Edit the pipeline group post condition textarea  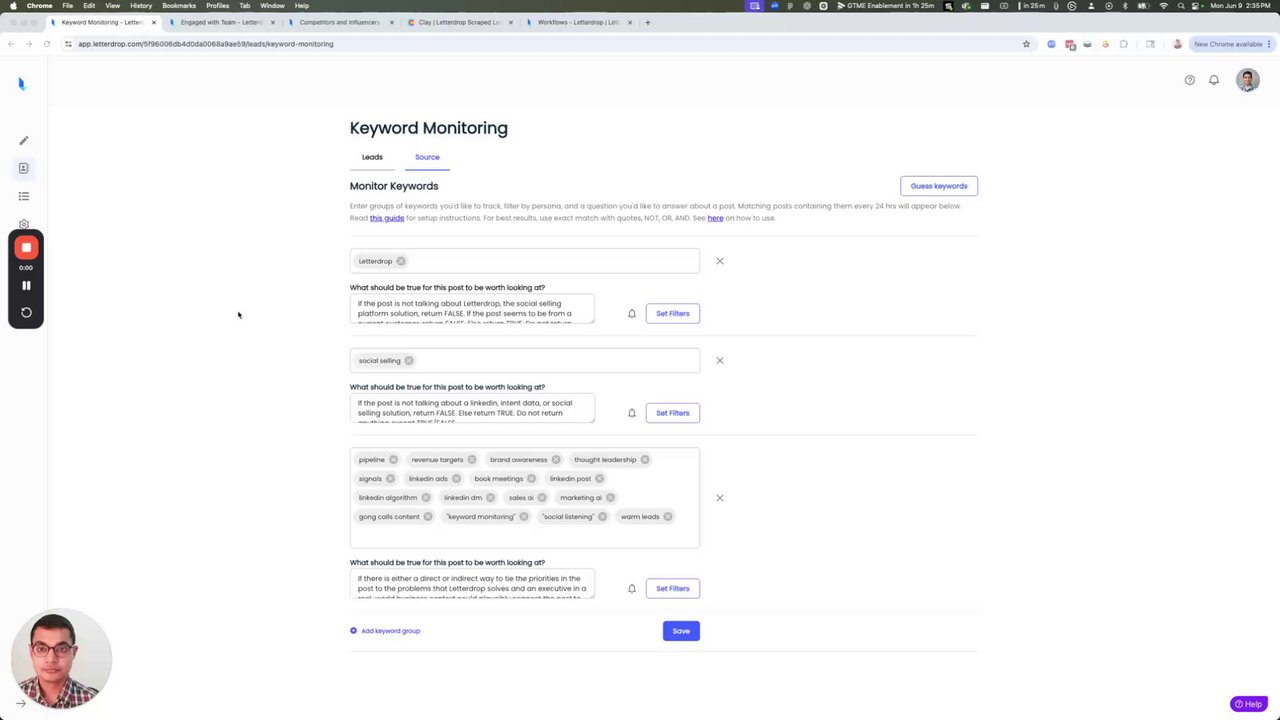[x=472, y=584]
